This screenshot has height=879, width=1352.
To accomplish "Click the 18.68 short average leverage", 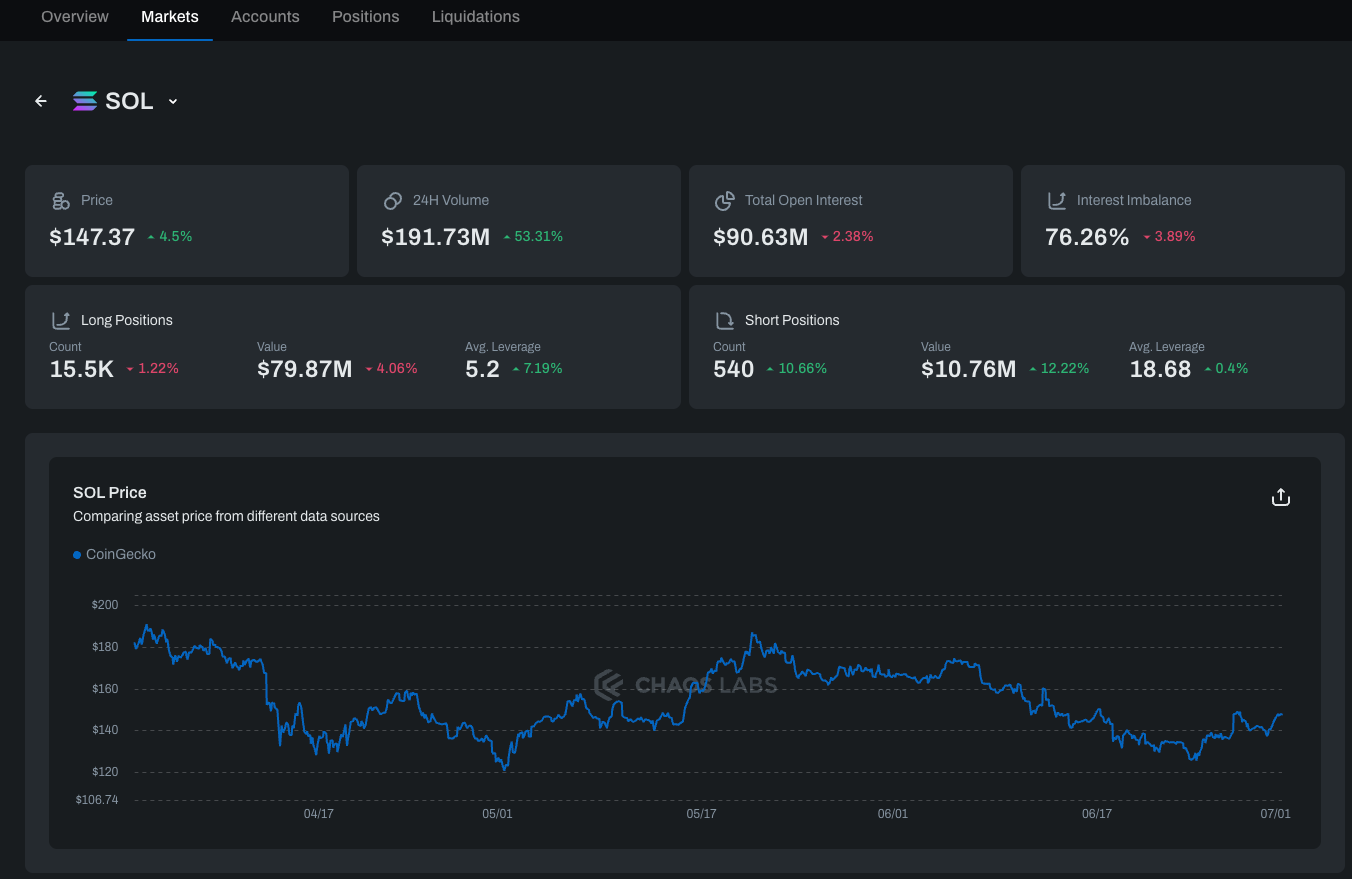I will pos(1160,369).
